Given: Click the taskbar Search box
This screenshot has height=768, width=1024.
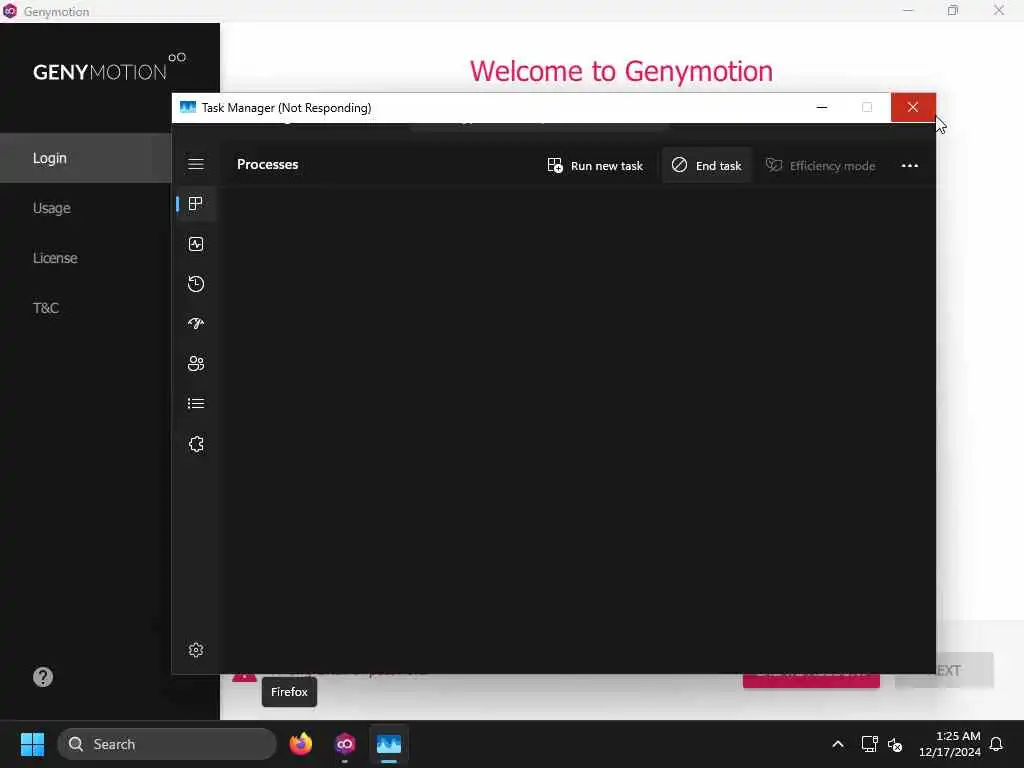Looking at the screenshot, I should point(167,744).
